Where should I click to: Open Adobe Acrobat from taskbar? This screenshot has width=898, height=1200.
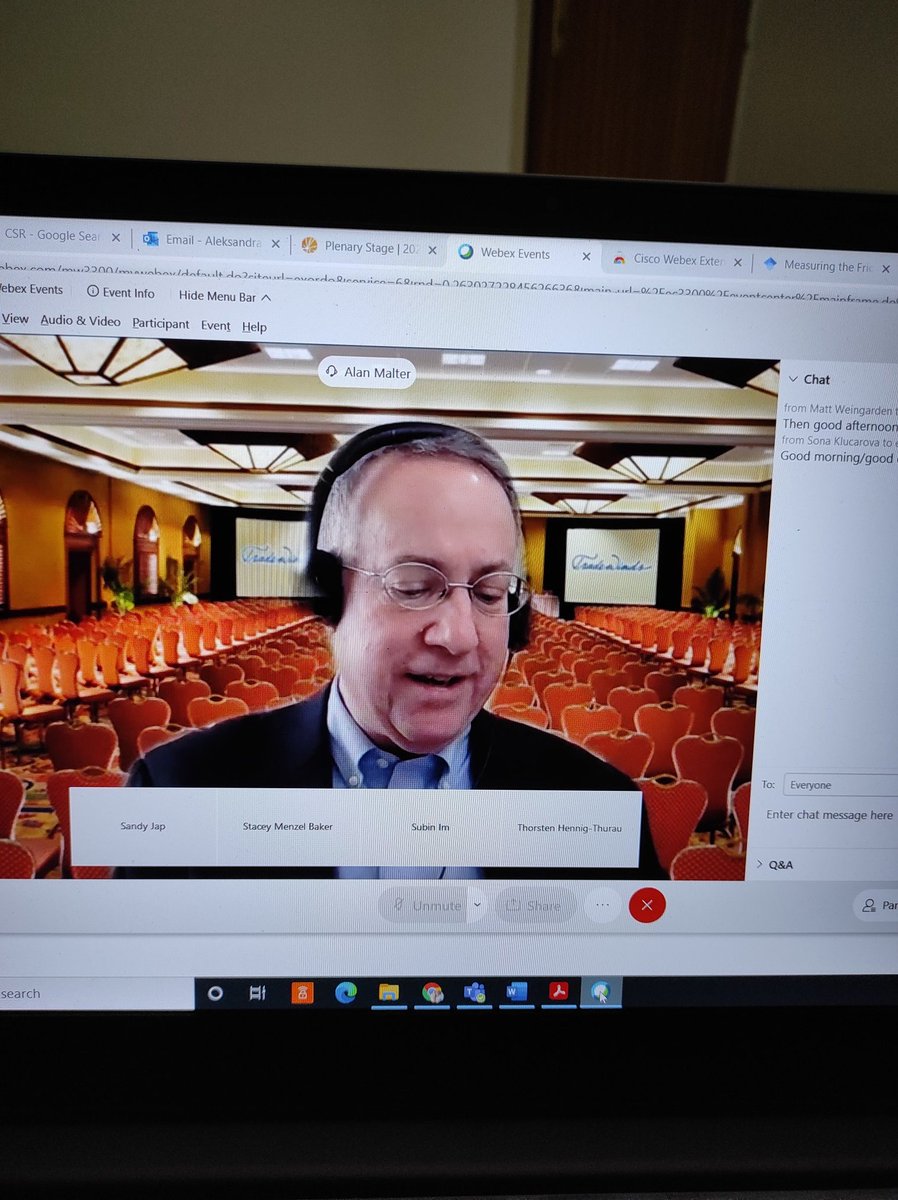(x=557, y=992)
